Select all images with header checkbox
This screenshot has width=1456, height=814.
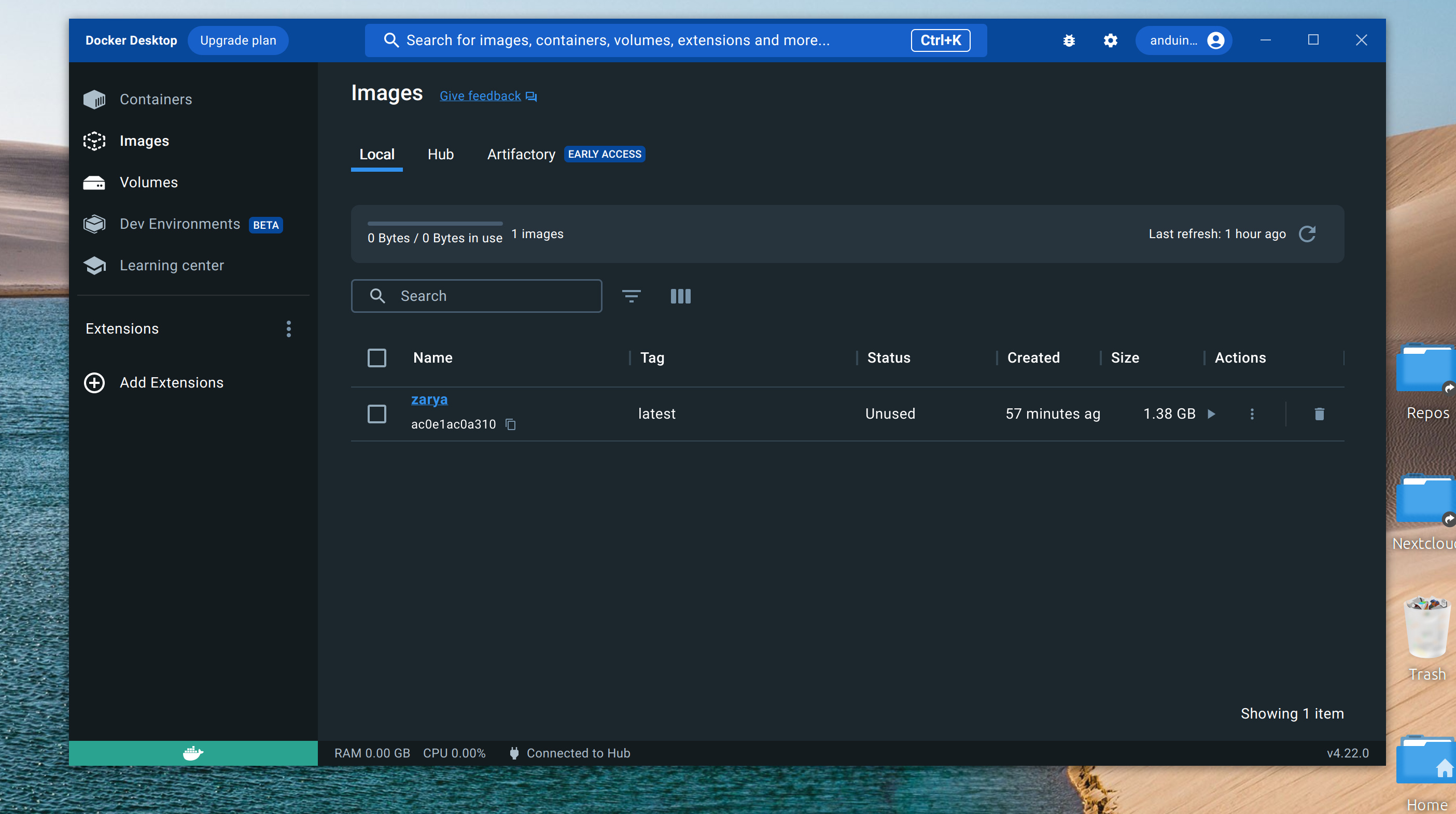pyautogui.click(x=376, y=357)
